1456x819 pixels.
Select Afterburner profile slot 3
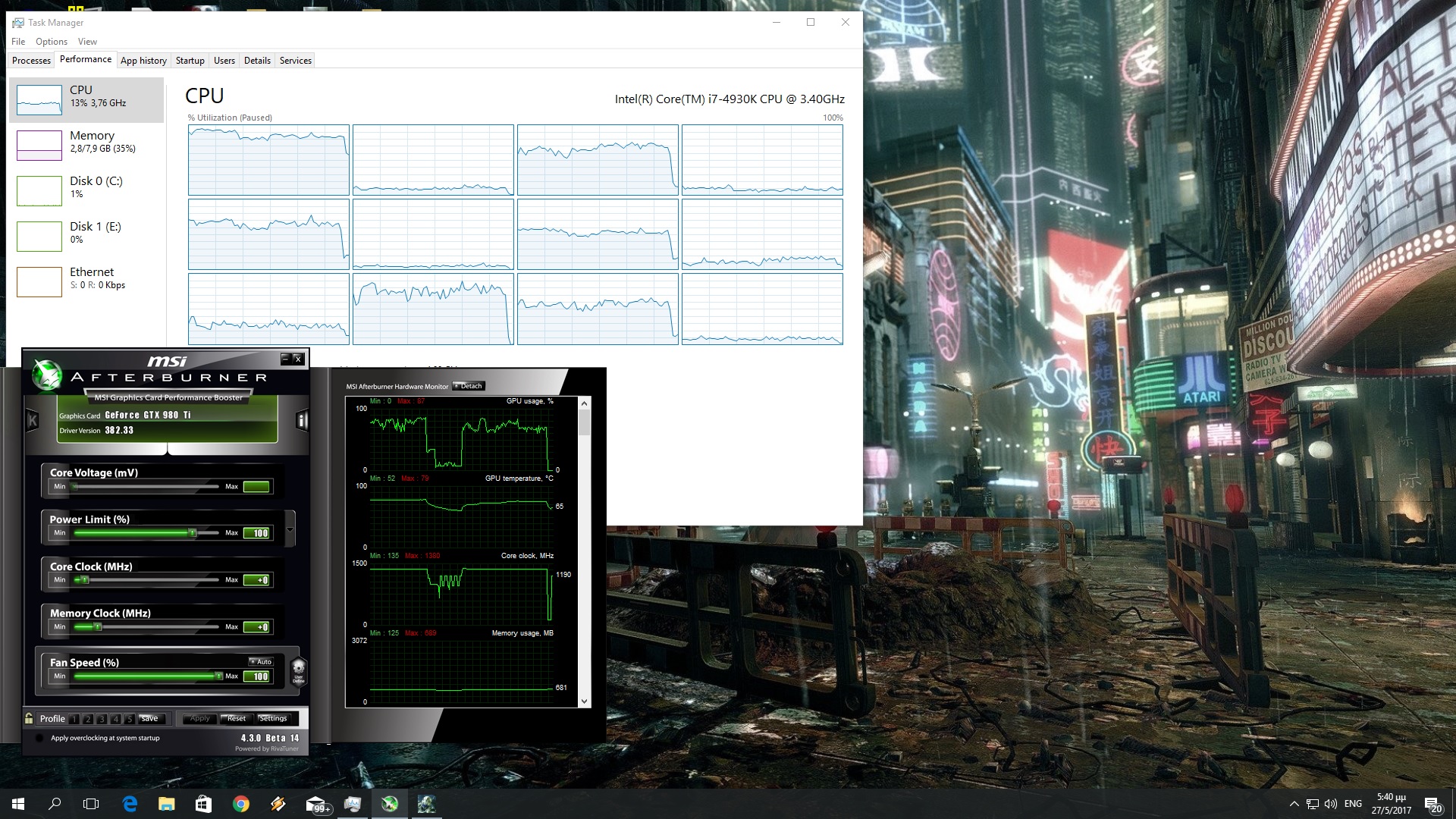tap(102, 719)
